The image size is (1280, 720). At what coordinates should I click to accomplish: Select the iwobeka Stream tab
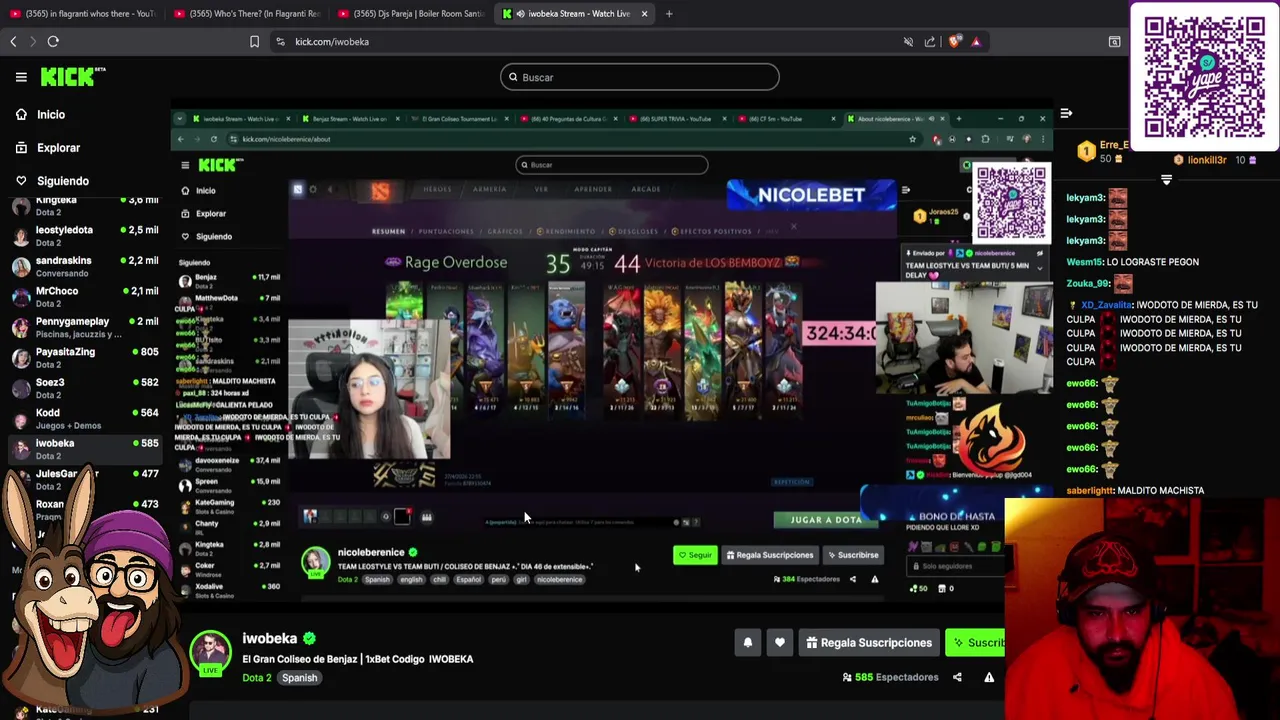[x=574, y=14]
